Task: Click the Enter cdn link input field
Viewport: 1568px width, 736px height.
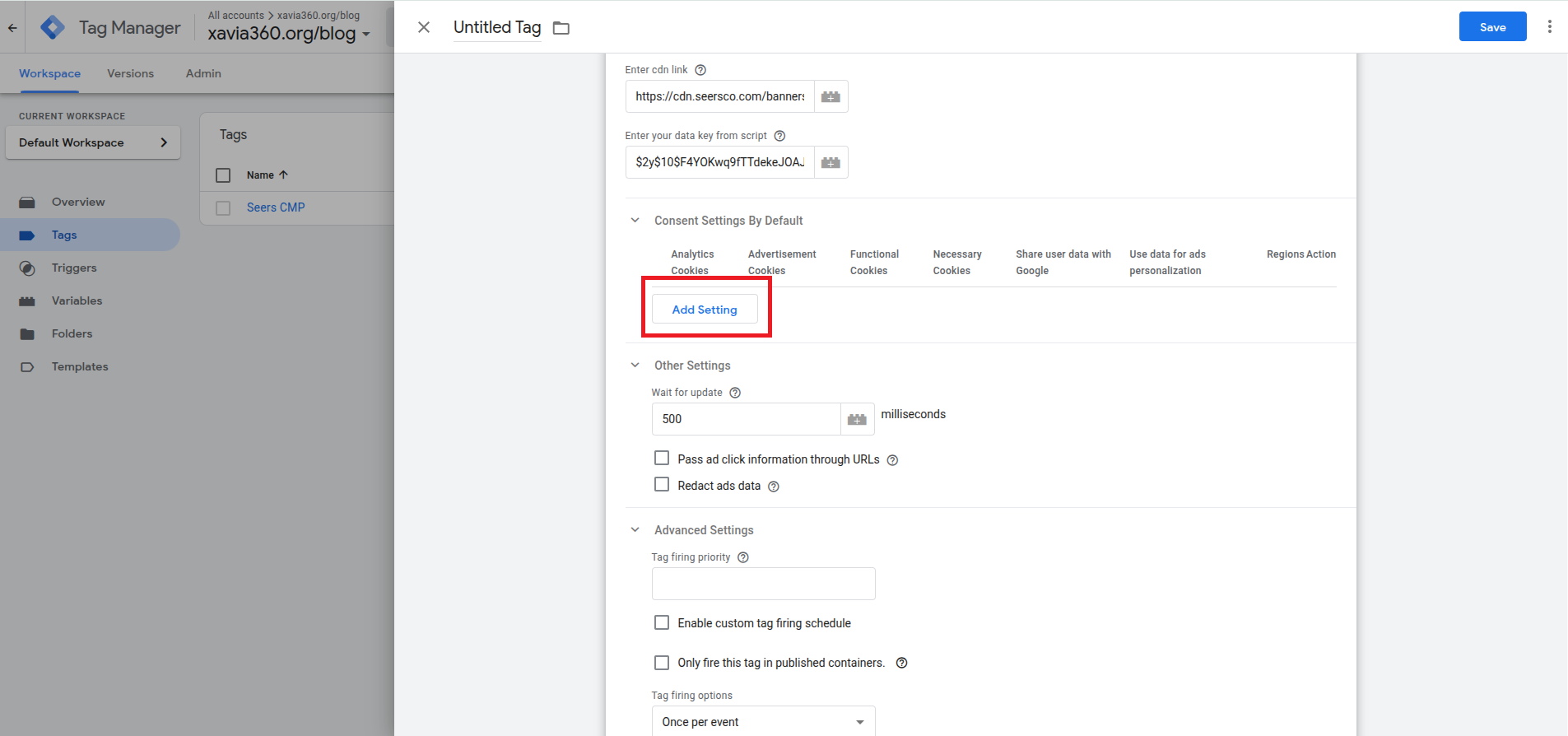Action: pyautogui.click(x=720, y=96)
